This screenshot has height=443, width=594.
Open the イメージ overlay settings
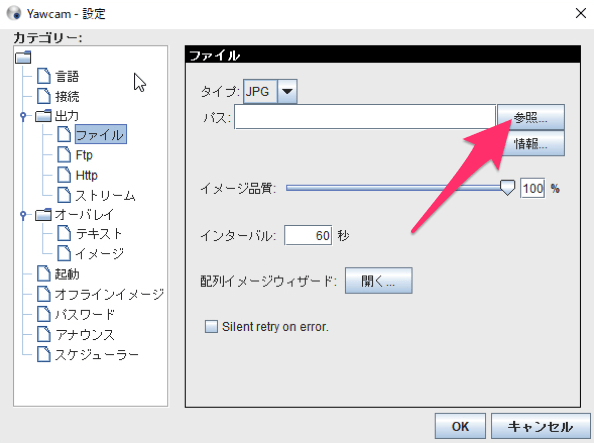[x=99, y=253]
